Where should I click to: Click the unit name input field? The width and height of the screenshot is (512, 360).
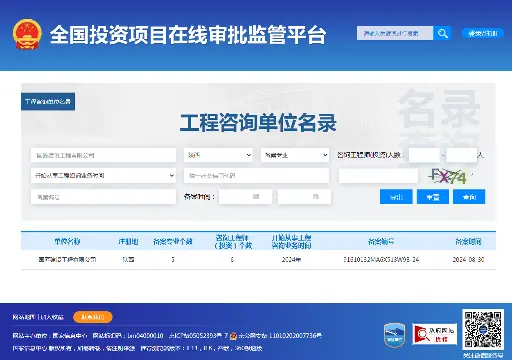(103, 155)
